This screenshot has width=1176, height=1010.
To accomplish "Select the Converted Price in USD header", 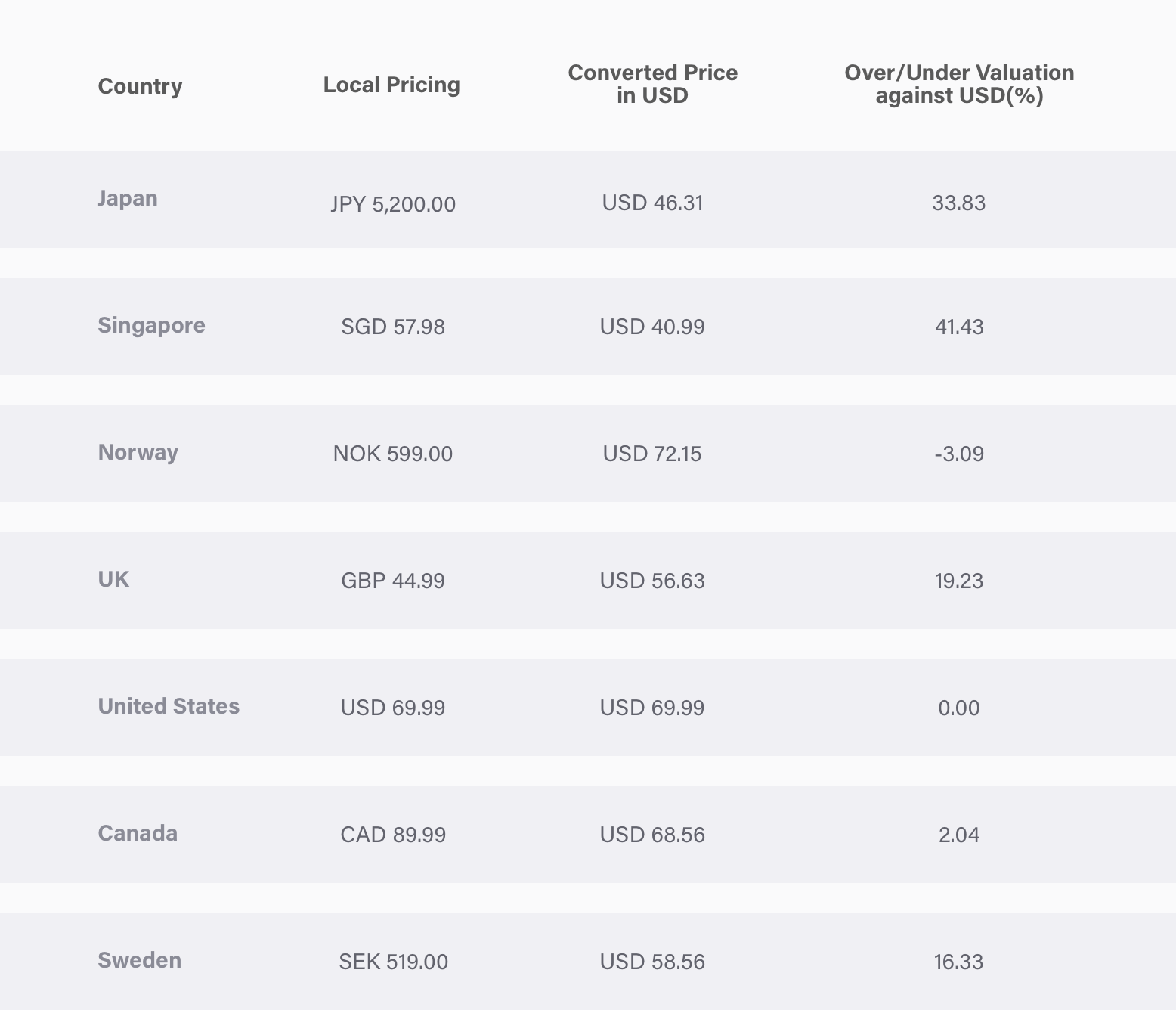I will click(x=652, y=84).
